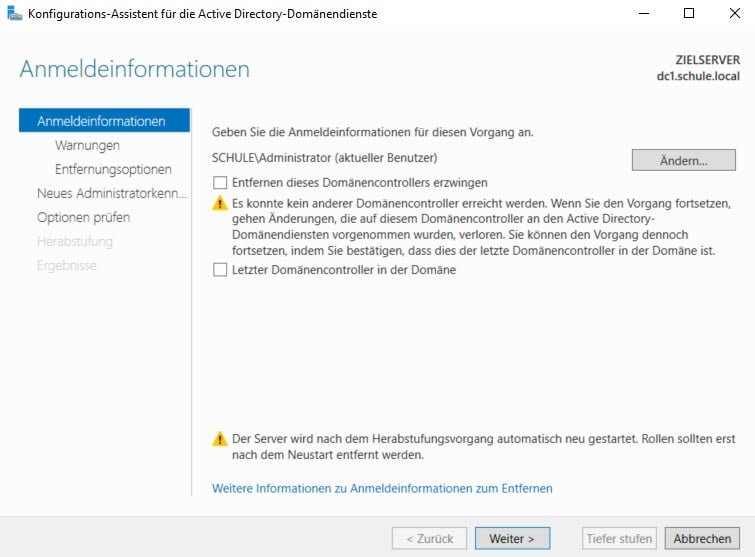This screenshot has height=557, width=755.
Task: Select Anmeldeinformationen step in sidebar
Action: tap(104, 121)
